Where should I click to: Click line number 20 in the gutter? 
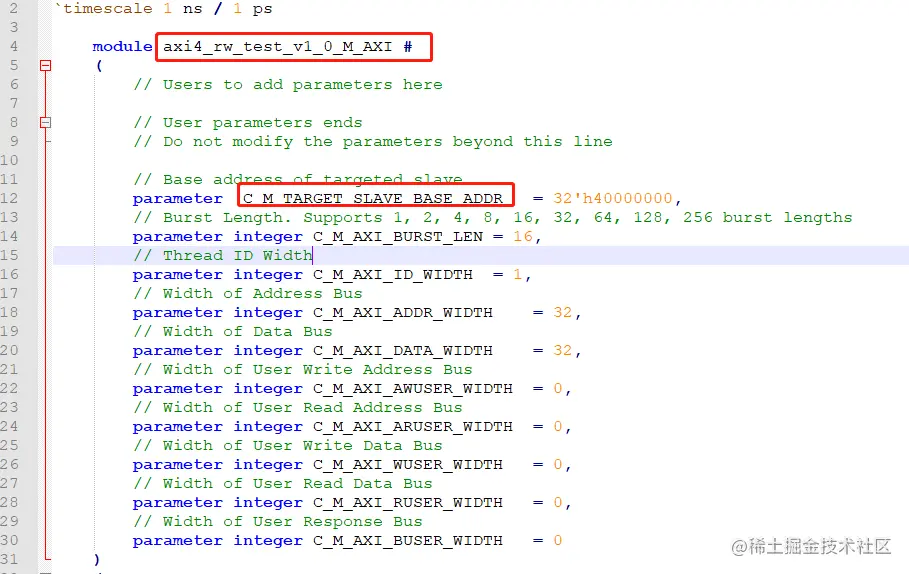click(x=9, y=350)
